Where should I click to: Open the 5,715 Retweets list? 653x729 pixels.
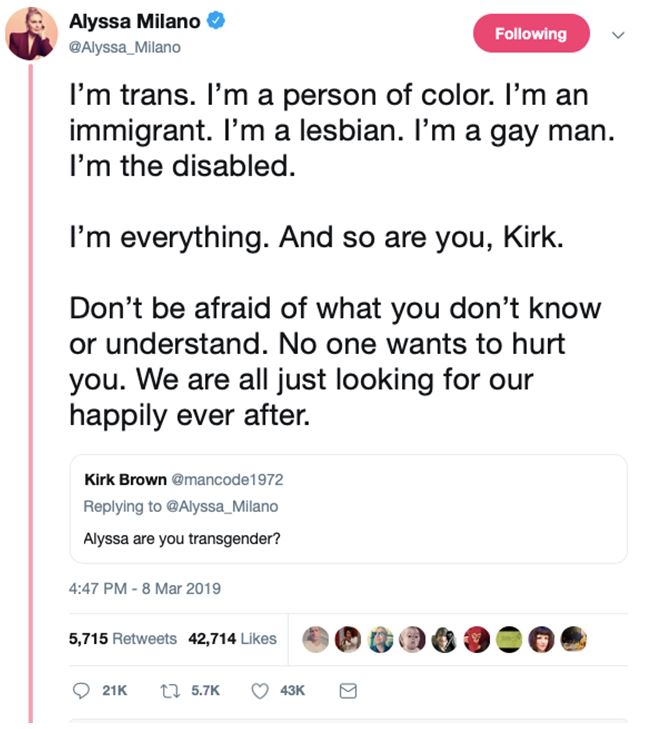coord(122,638)
